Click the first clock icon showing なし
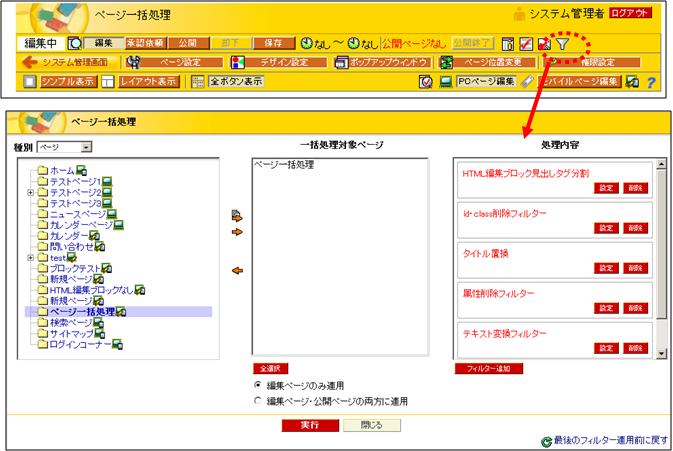 306,43
